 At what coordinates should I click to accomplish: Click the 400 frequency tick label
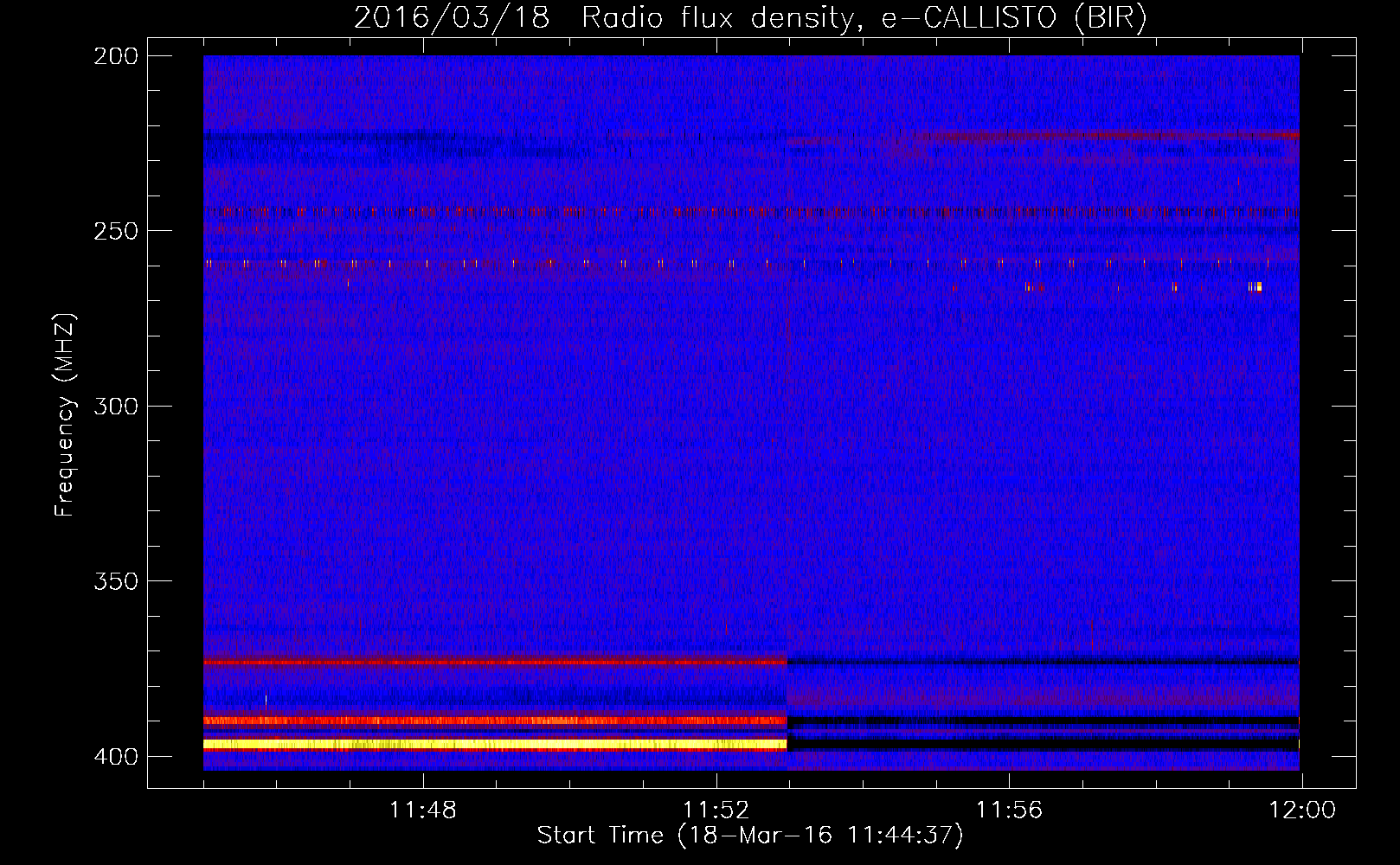116,757
